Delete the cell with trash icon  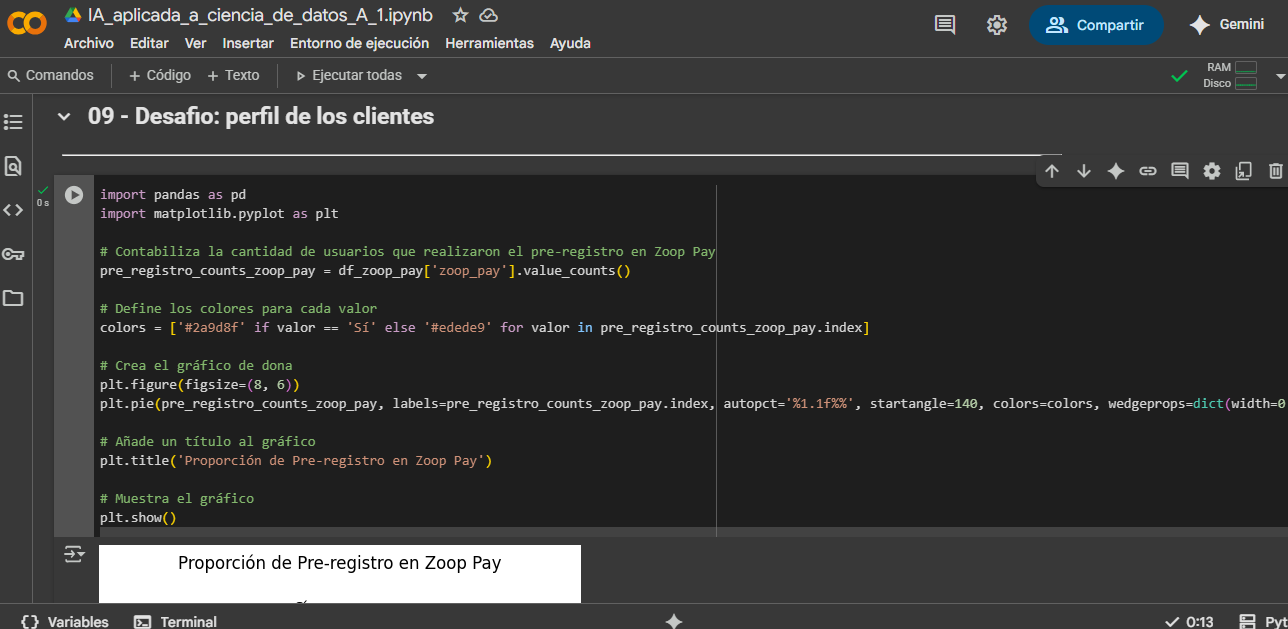click(1276, 171)
